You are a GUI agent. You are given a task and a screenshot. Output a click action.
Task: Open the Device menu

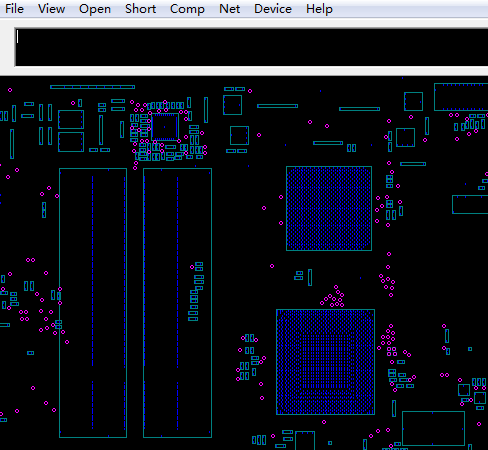(273, 9)
